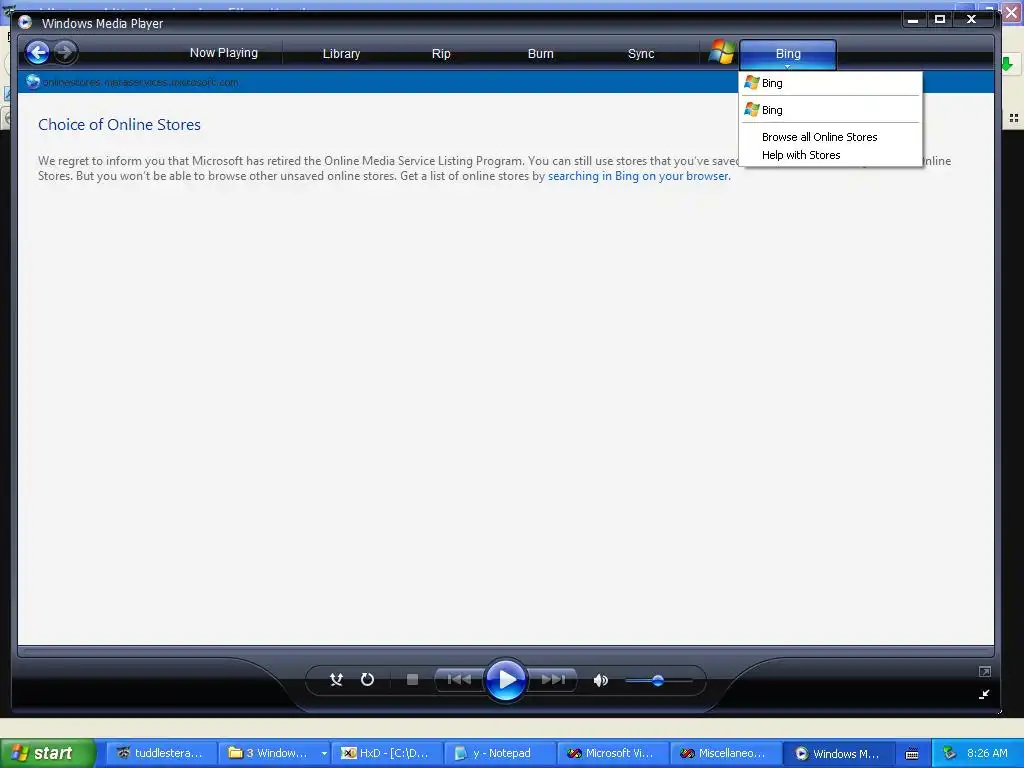Expand the 3 Windows Explorer taskbar group
1024x768 pixels.
pyautogui.click(x=274, y=753)
